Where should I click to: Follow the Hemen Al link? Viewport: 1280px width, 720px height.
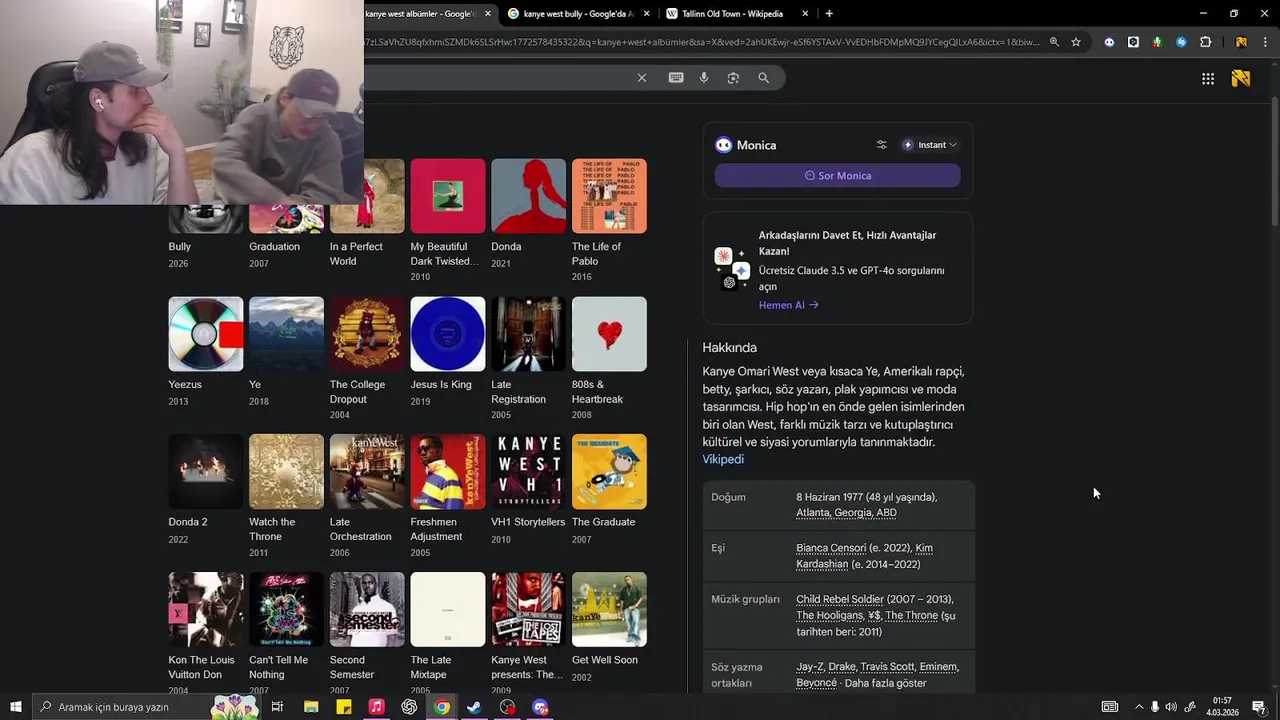click(x=788, y=305)
